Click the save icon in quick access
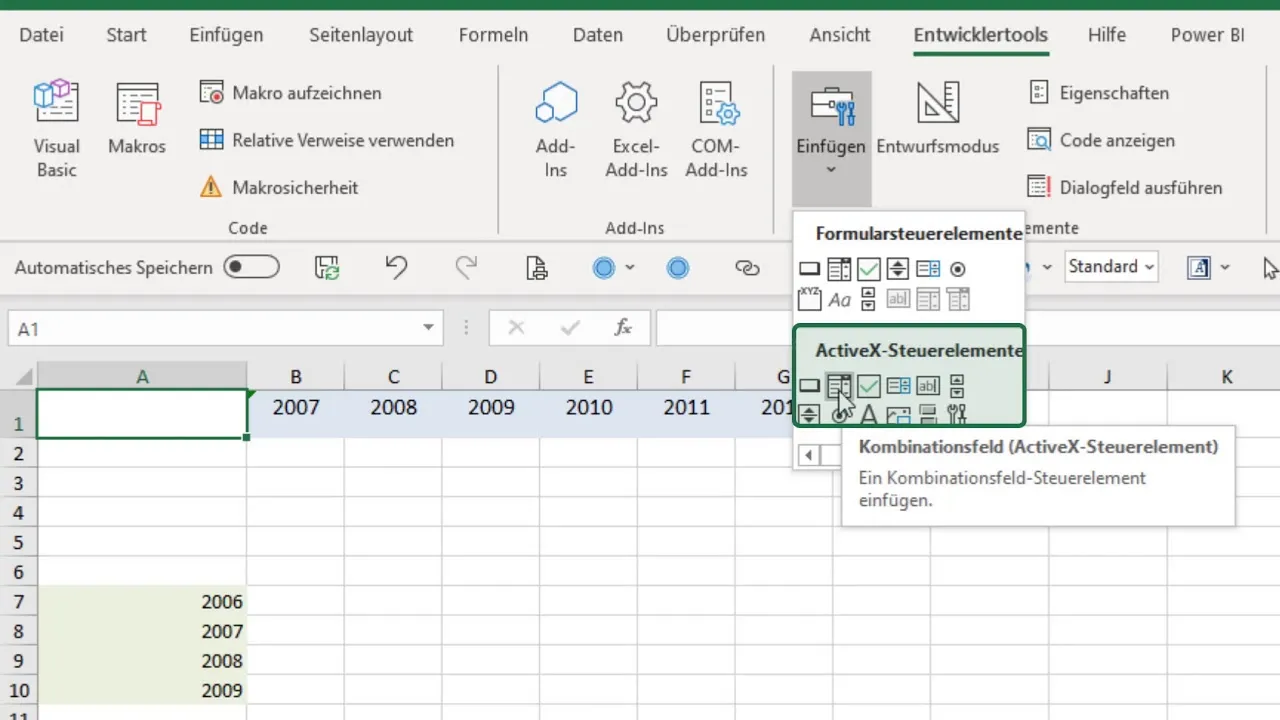Image resolution: width=1280 pixels, height=720 pixels. point(327,267)
